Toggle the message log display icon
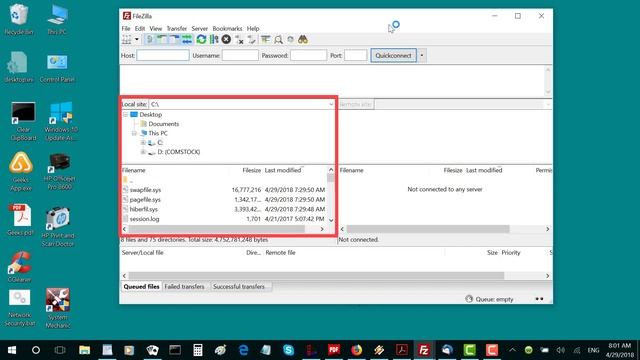Screen dimensions: 640x360 coord(150,40)
